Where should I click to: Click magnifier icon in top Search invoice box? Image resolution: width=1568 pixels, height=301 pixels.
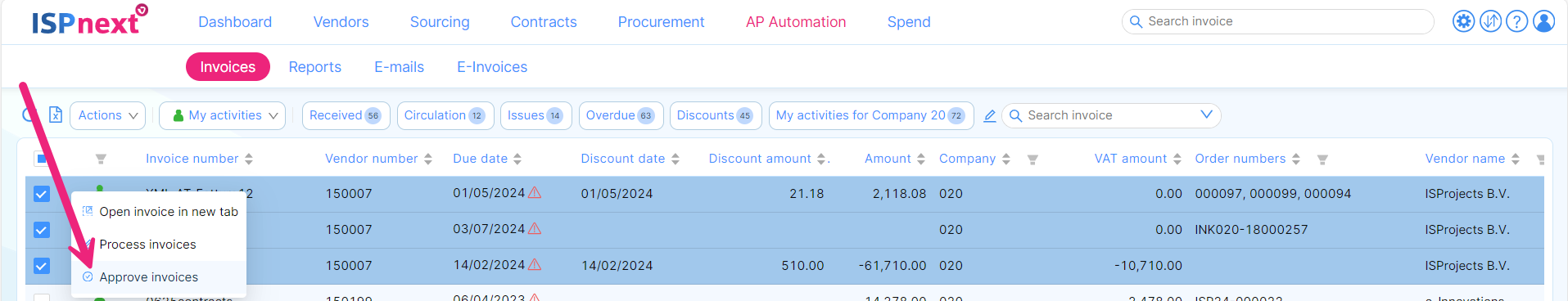(x=1136, y=21)
